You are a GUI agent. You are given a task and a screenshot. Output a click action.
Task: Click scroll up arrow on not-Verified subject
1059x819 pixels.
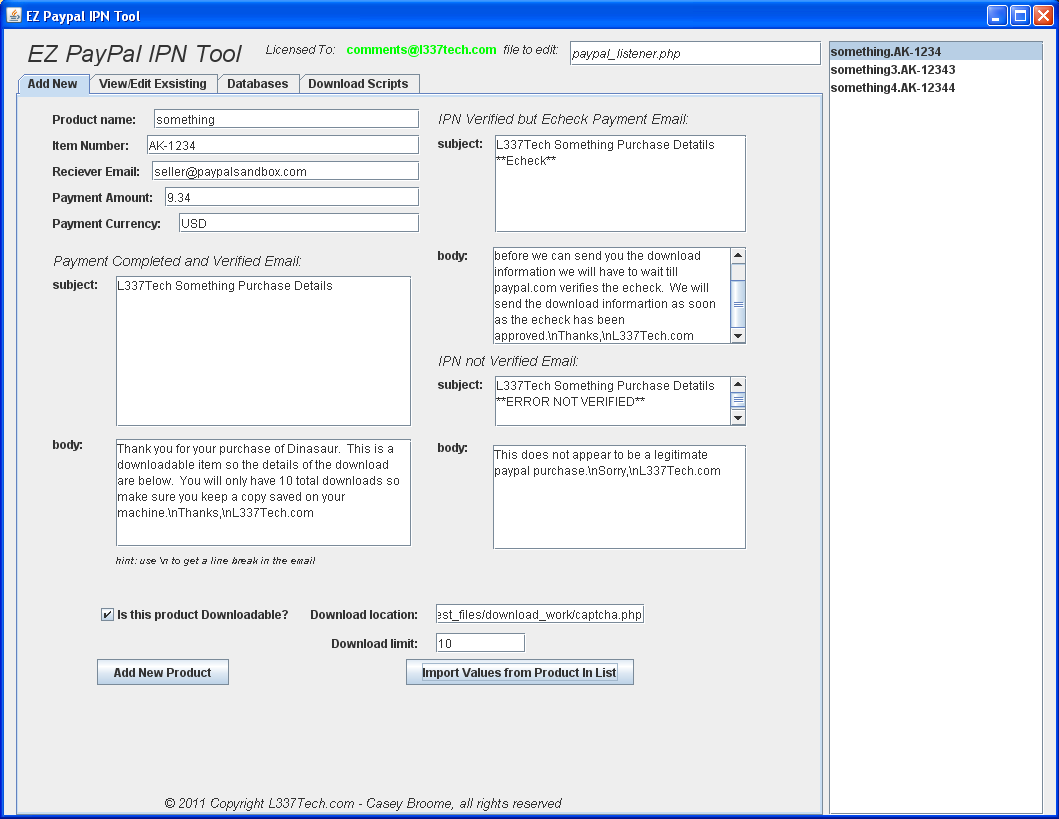[x=738, y=384]
